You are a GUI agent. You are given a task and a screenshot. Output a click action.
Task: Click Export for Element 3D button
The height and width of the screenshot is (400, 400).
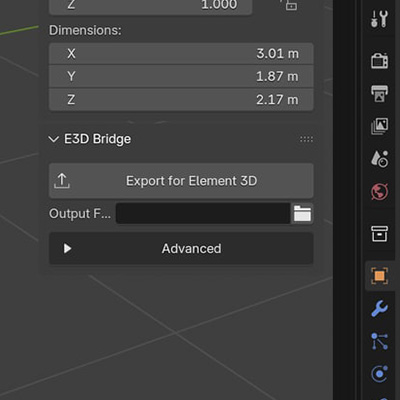pos(181,181)
